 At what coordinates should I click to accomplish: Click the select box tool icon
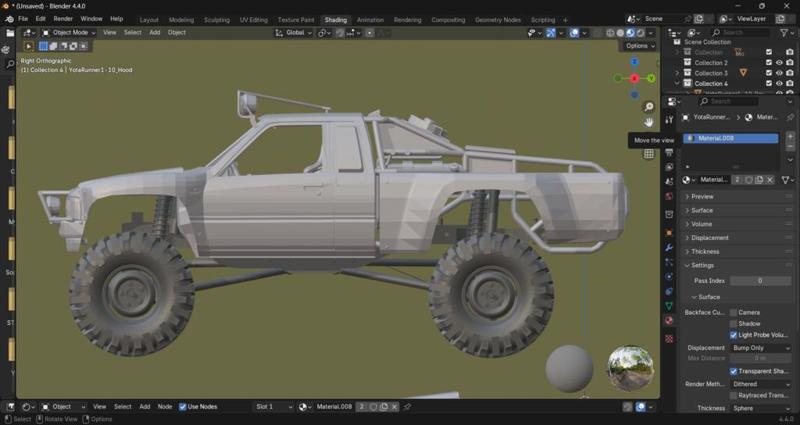(29, 46)
